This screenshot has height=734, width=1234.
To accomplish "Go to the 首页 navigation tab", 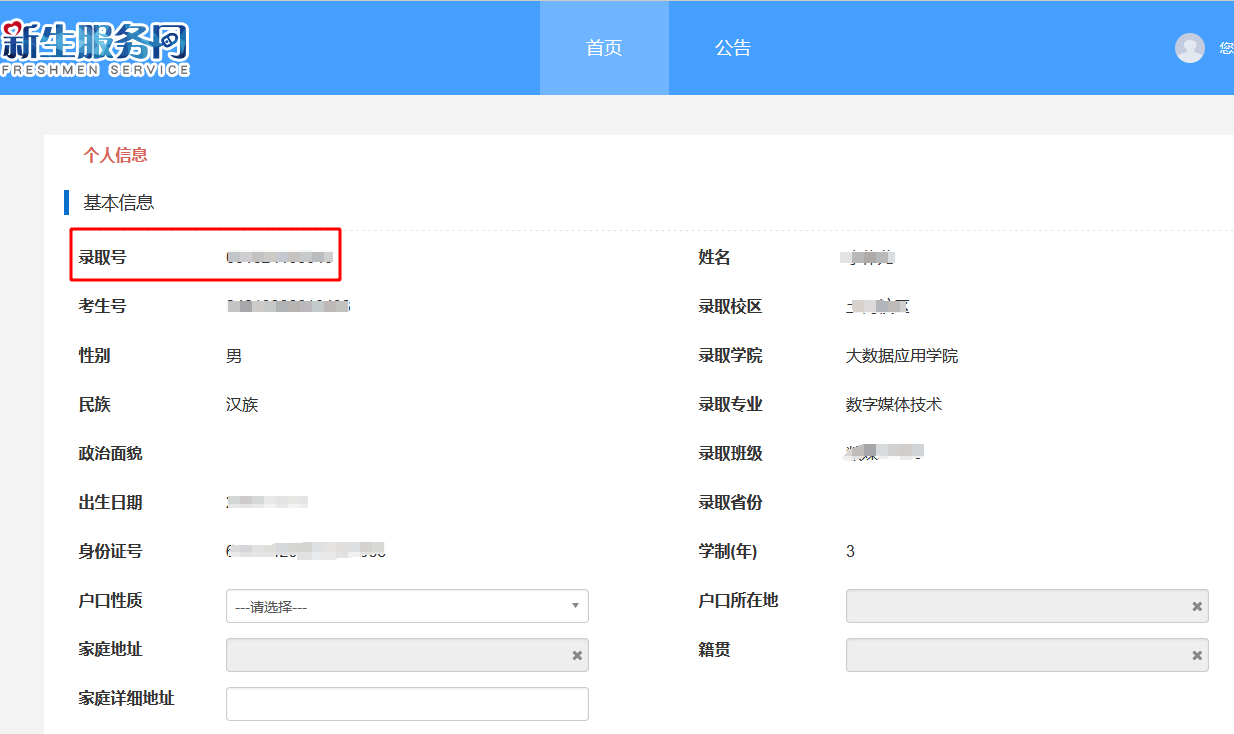I will point(604,48).
